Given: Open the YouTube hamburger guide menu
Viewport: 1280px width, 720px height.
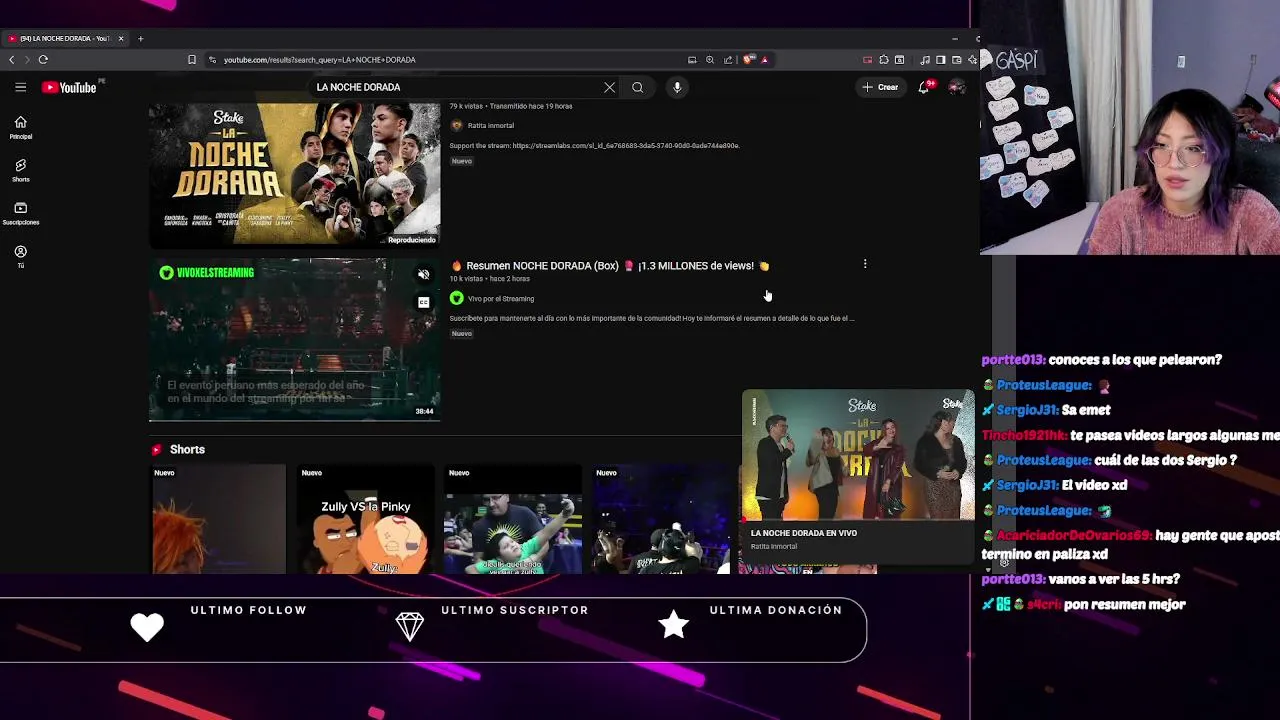Looking at the screenshot, I should (x=20, y=87).
